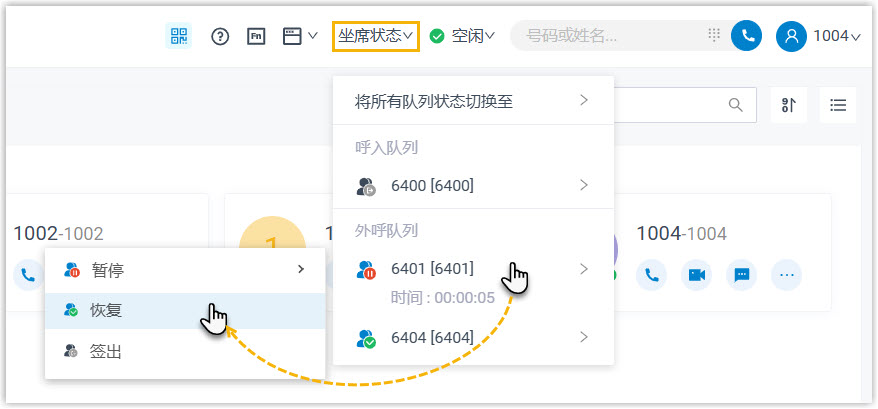Click the Fn function key icon
The image size is (878, 409).
coord(256,36)
